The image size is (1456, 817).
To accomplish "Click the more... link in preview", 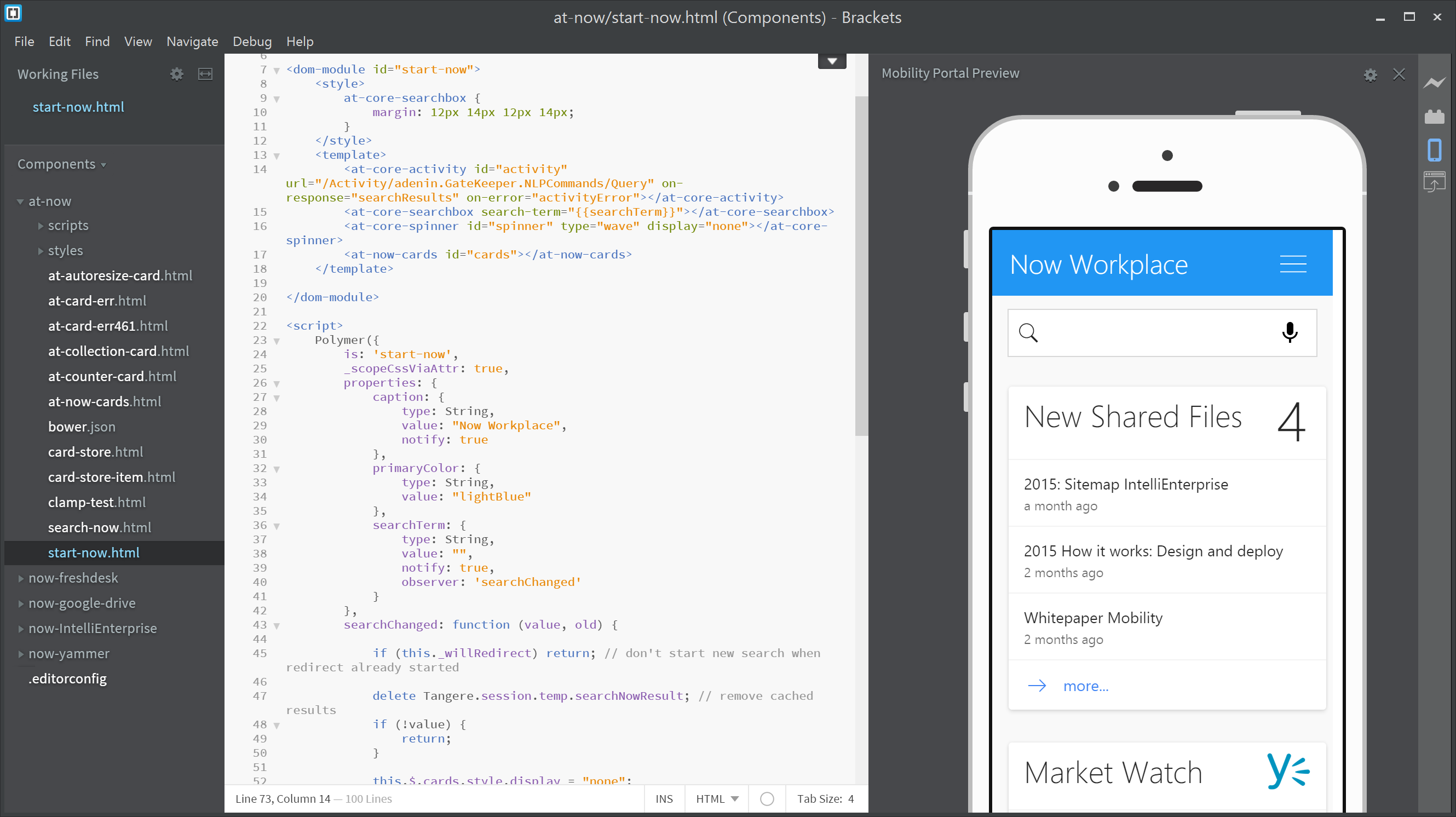I will (x=1085, y=686).
